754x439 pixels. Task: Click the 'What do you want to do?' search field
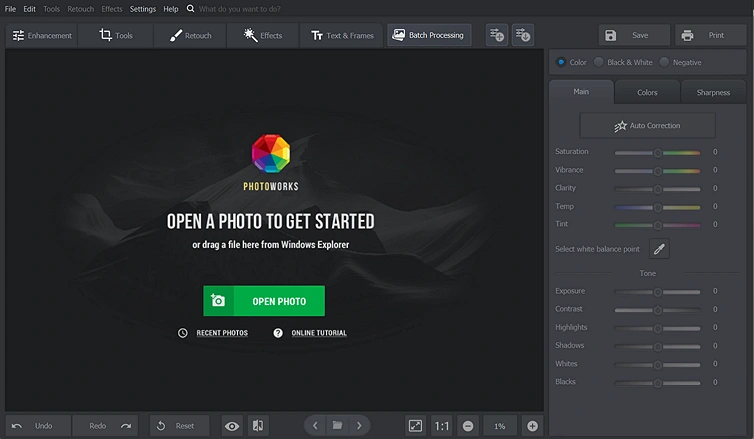tap(239, 9)
